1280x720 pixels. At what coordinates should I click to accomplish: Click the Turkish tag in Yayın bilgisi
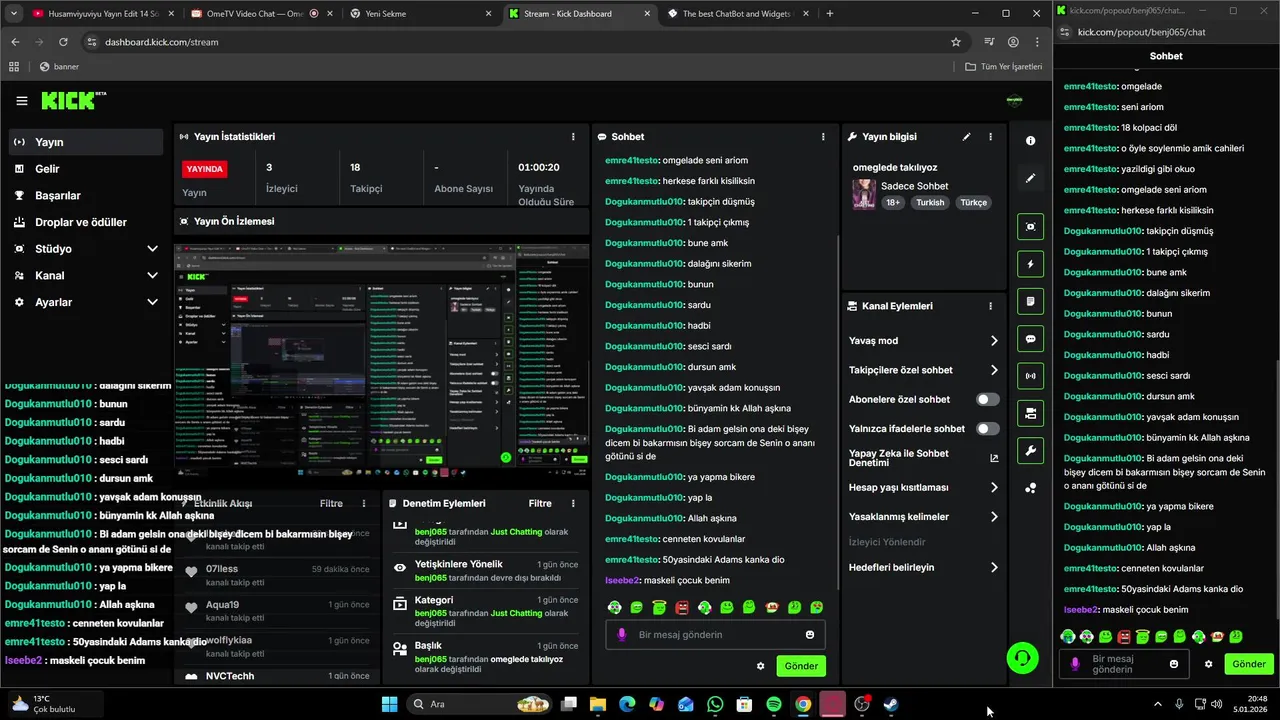930,202
